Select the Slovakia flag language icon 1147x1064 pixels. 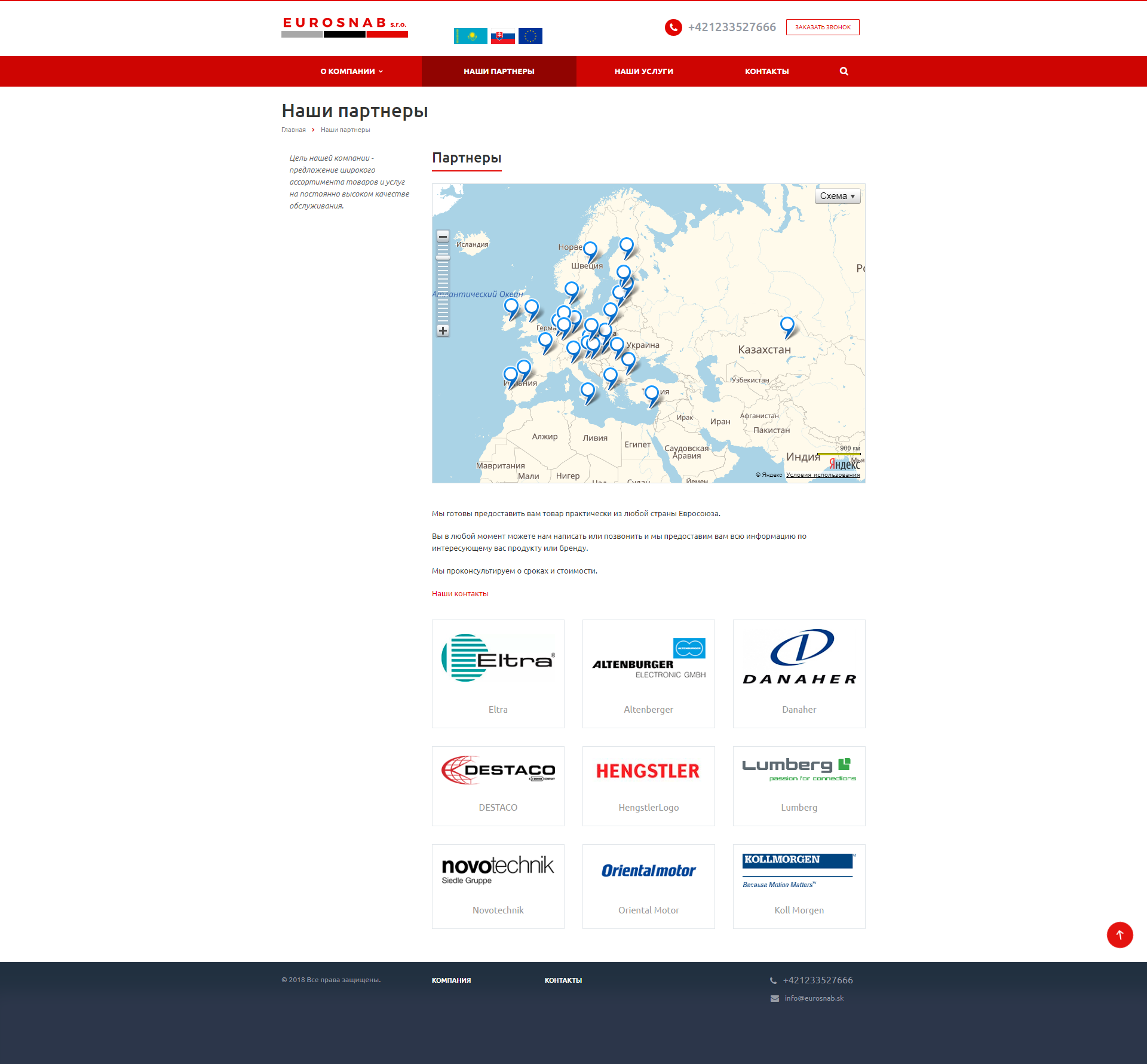click(502, 36)
